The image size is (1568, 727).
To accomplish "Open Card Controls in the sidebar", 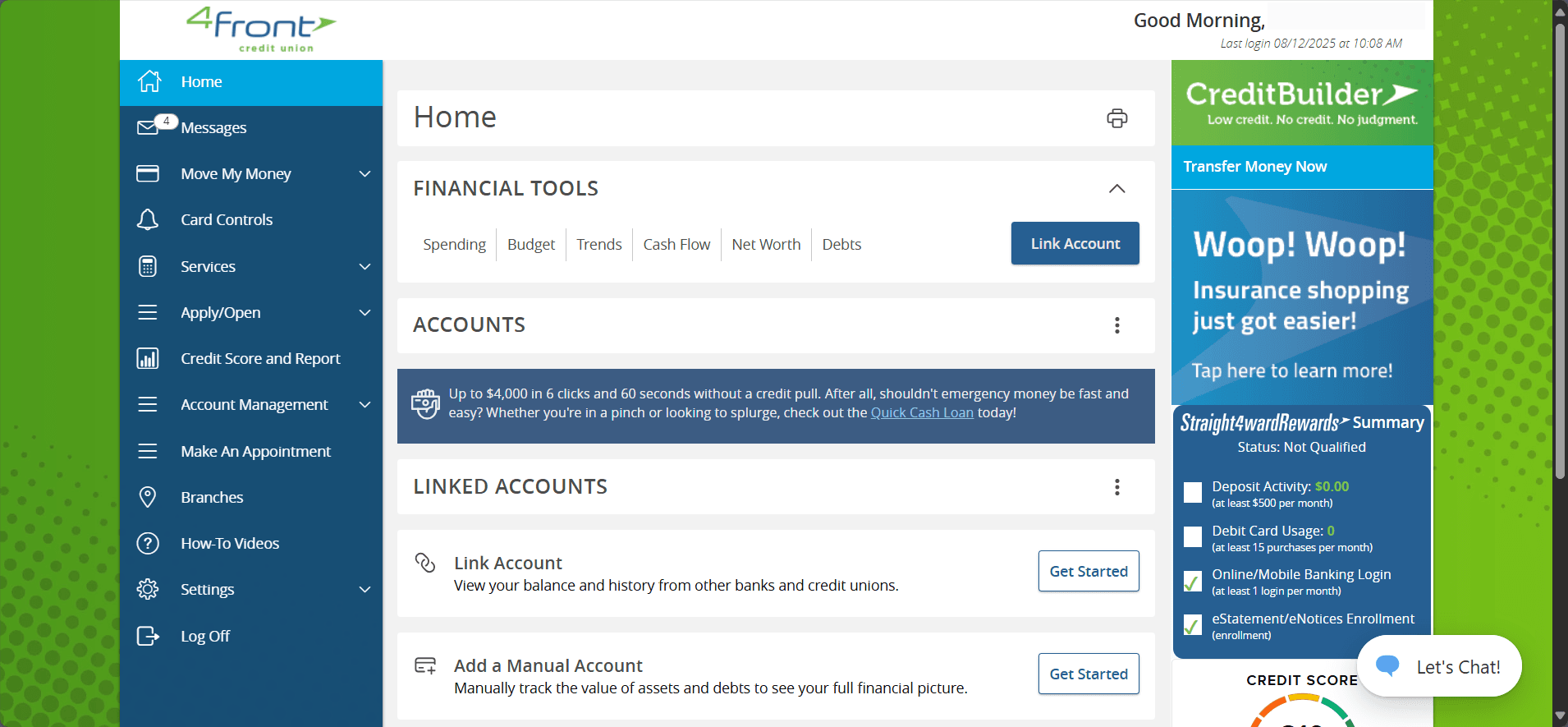I will click(251, 219).
